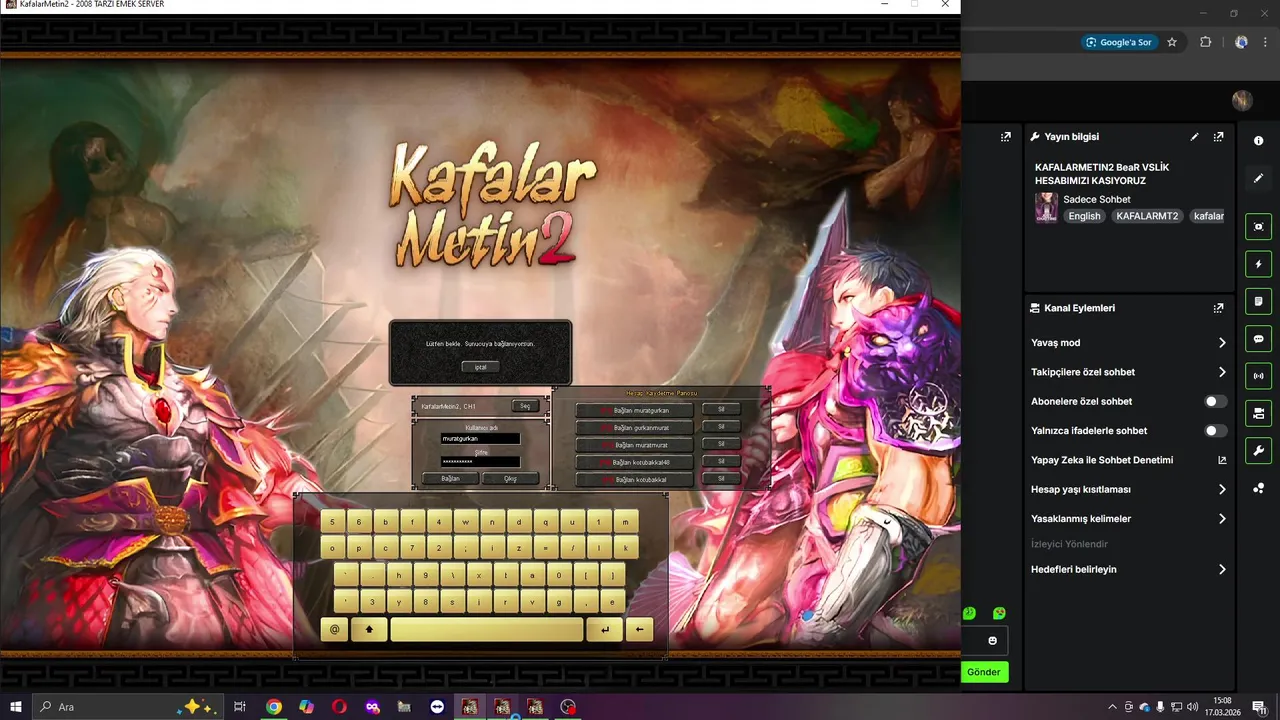Open Yapay Zeka ile Sohbet Denetimi link

click(1128, 460)
